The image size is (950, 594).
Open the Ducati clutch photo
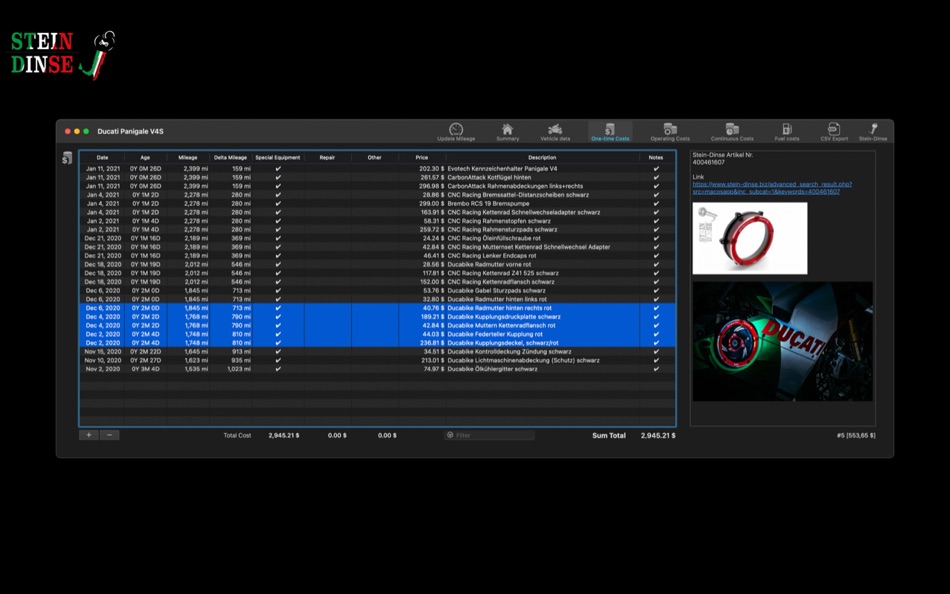pos(783,341)
